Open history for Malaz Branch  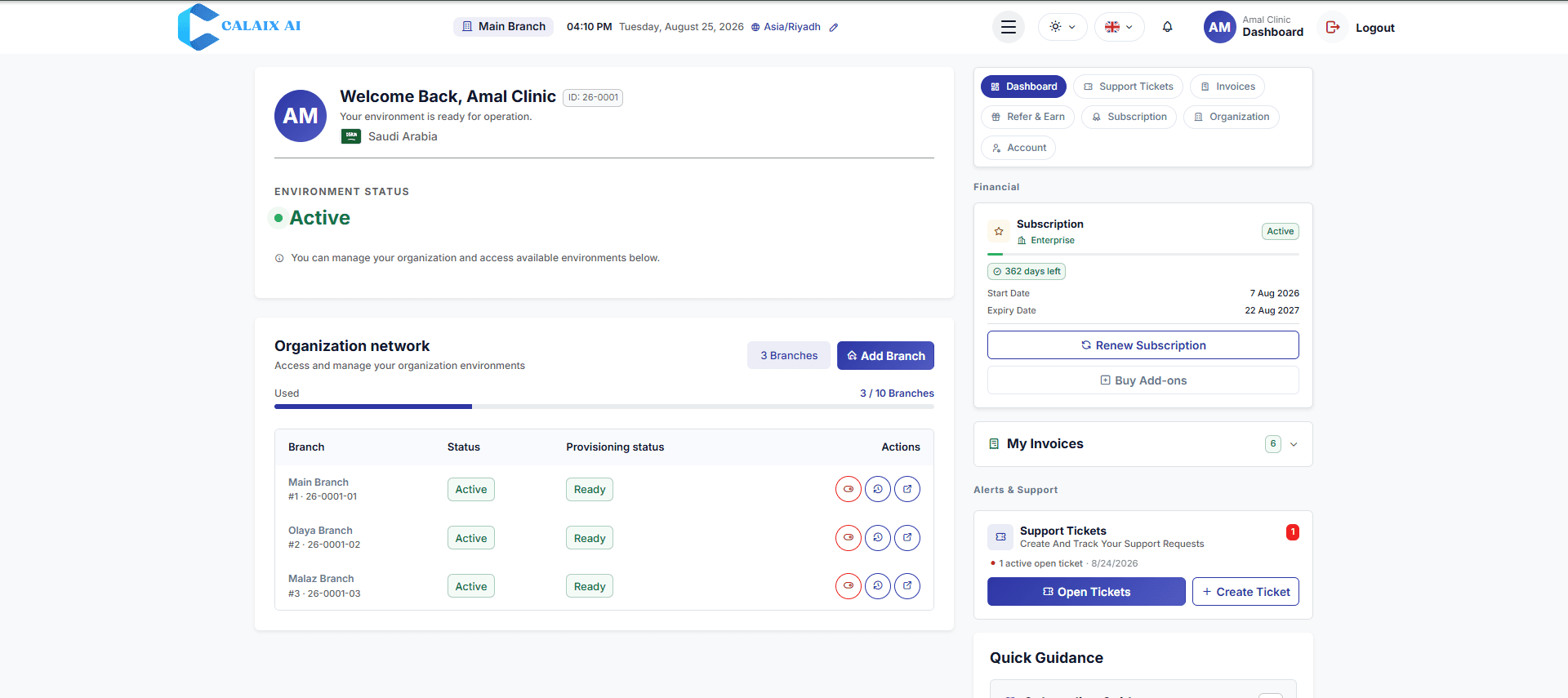pos(878,585)
